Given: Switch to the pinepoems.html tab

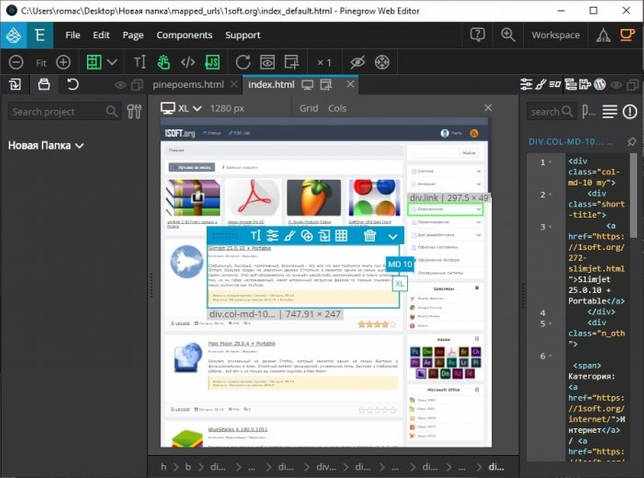Looking at the screenshot, I should (188, 85).
